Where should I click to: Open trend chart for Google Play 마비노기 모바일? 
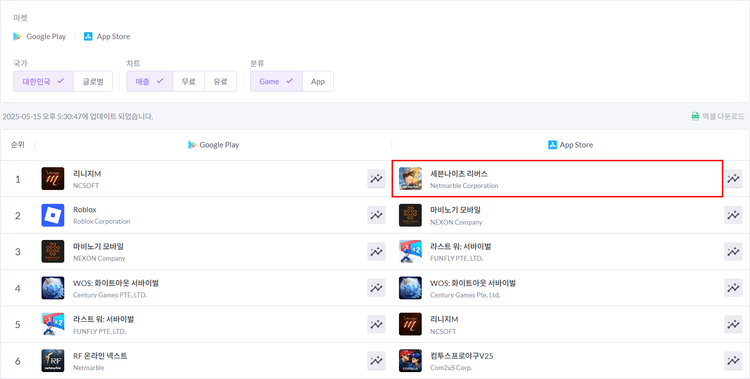point(376,252)
